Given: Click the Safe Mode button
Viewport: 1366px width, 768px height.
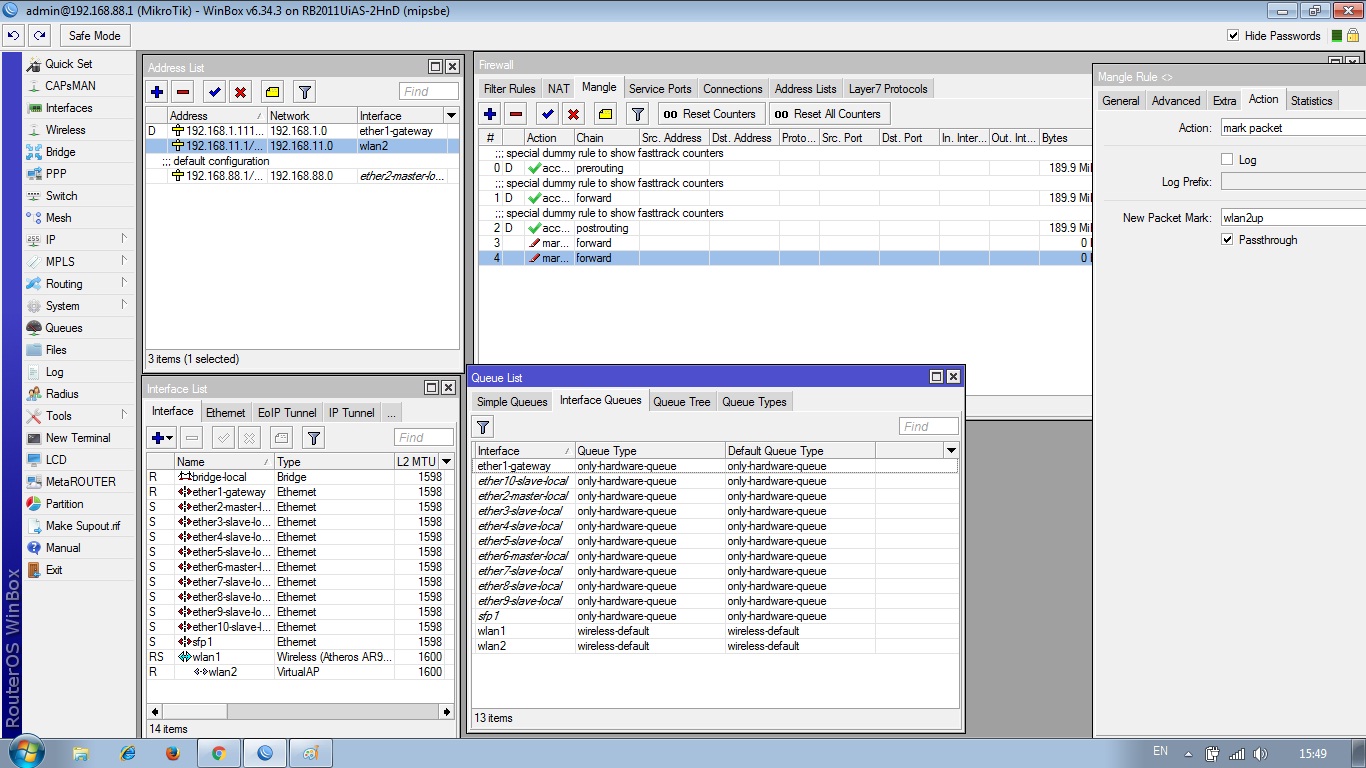Looking at the screenshot, I should 94,36.
